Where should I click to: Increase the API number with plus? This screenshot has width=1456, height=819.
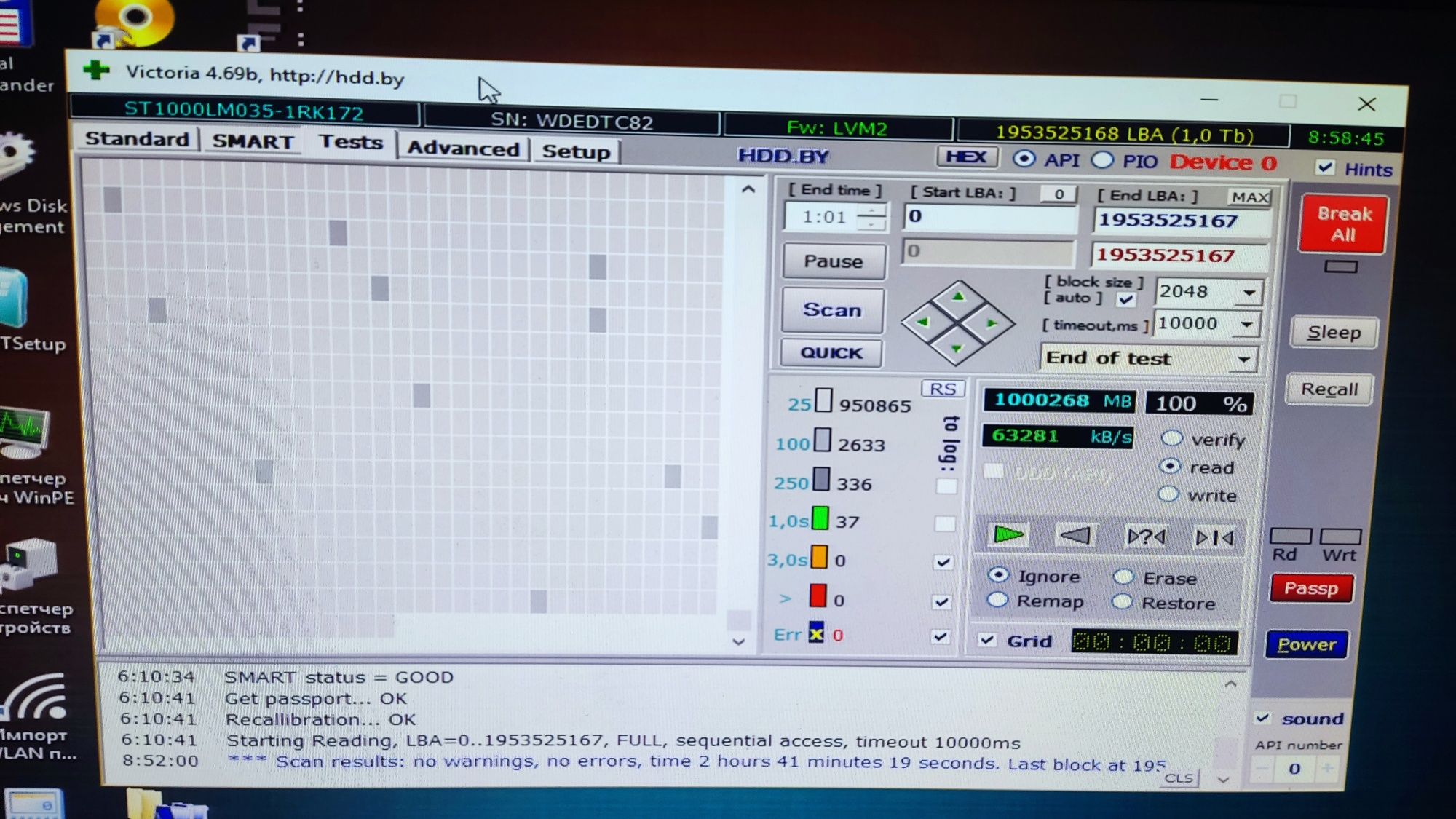tap(1327, 768)
